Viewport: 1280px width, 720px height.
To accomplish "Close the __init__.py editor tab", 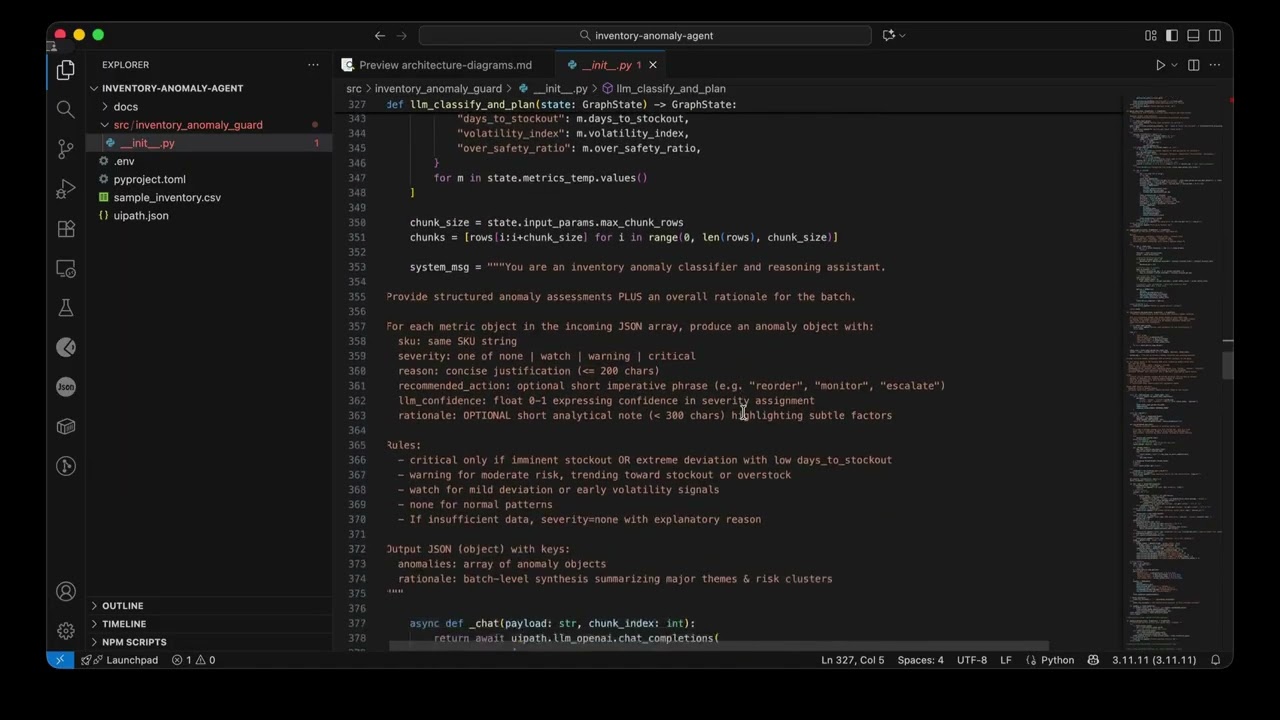I will pos(653,65).
